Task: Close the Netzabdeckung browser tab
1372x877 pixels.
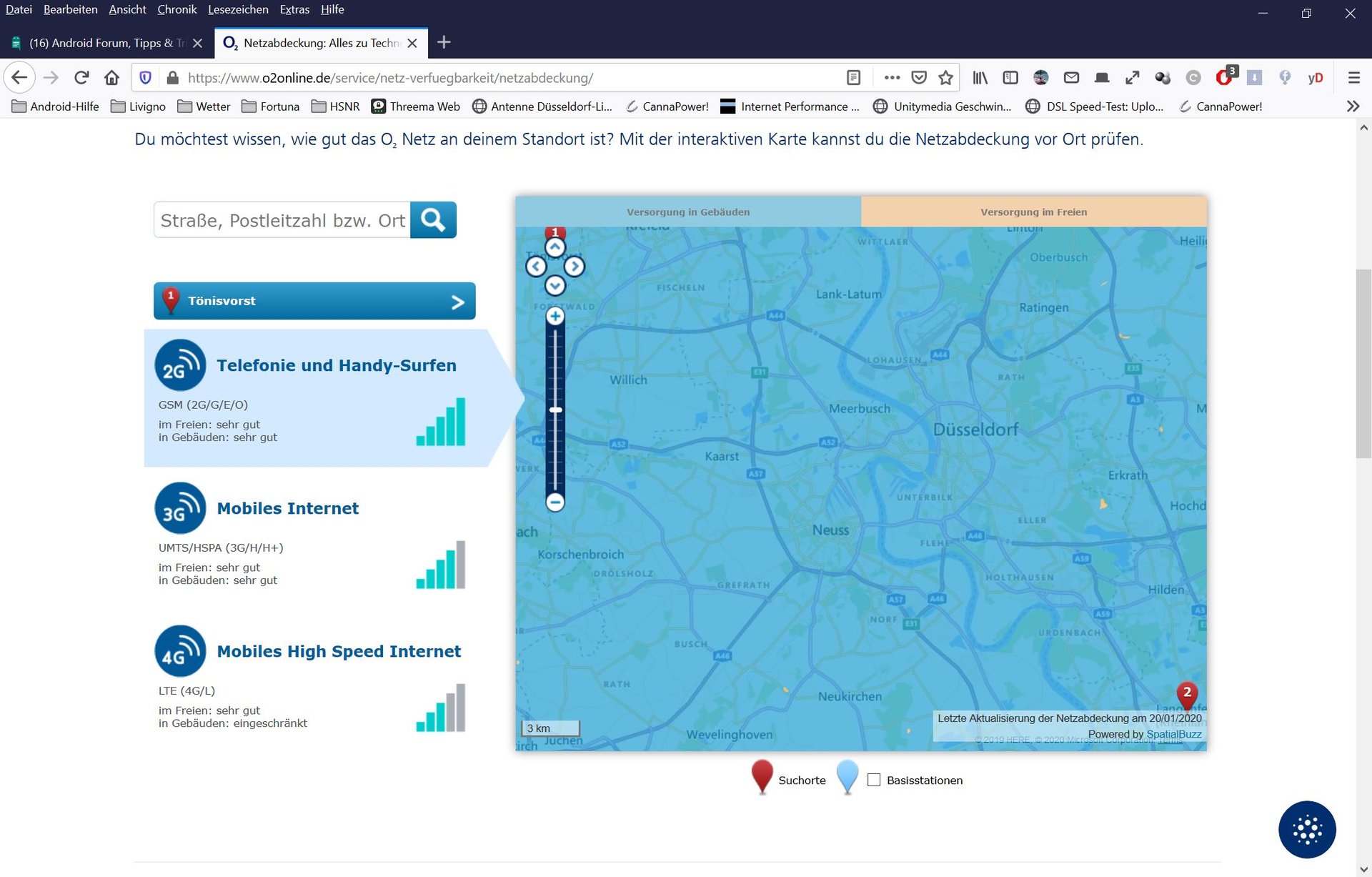Action: click(x=412, y=43)
